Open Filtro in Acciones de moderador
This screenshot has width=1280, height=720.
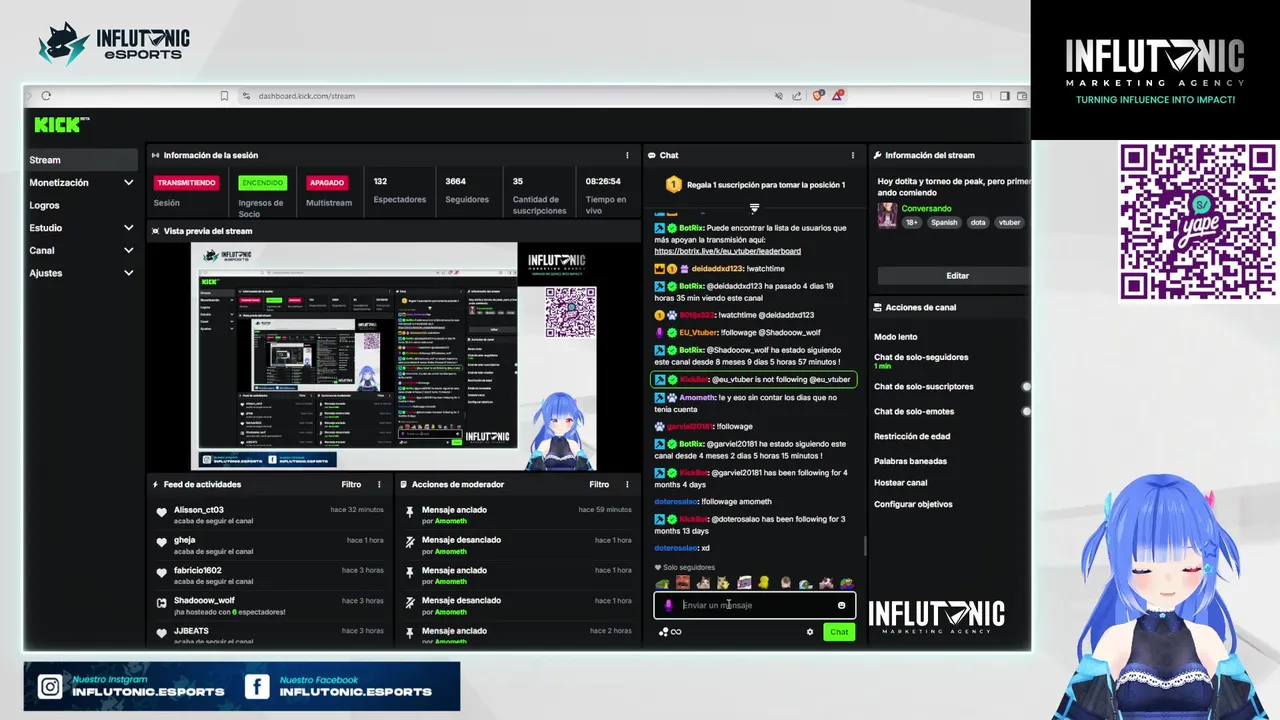pyautogui.click(x=599, y=484)
